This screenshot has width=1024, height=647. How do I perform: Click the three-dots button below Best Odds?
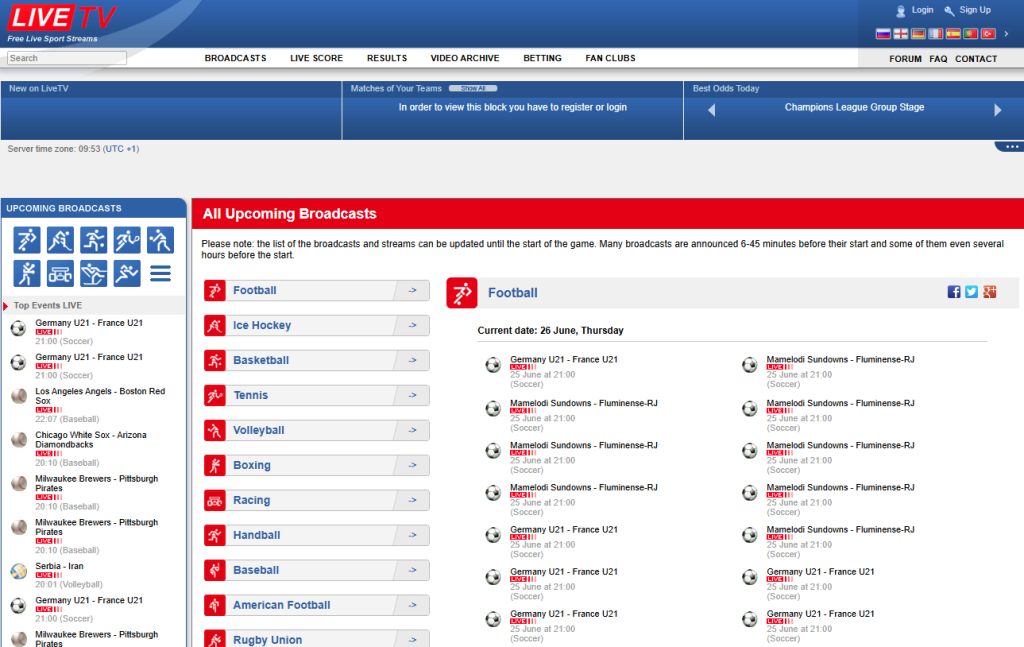[x=1011, y=147]
